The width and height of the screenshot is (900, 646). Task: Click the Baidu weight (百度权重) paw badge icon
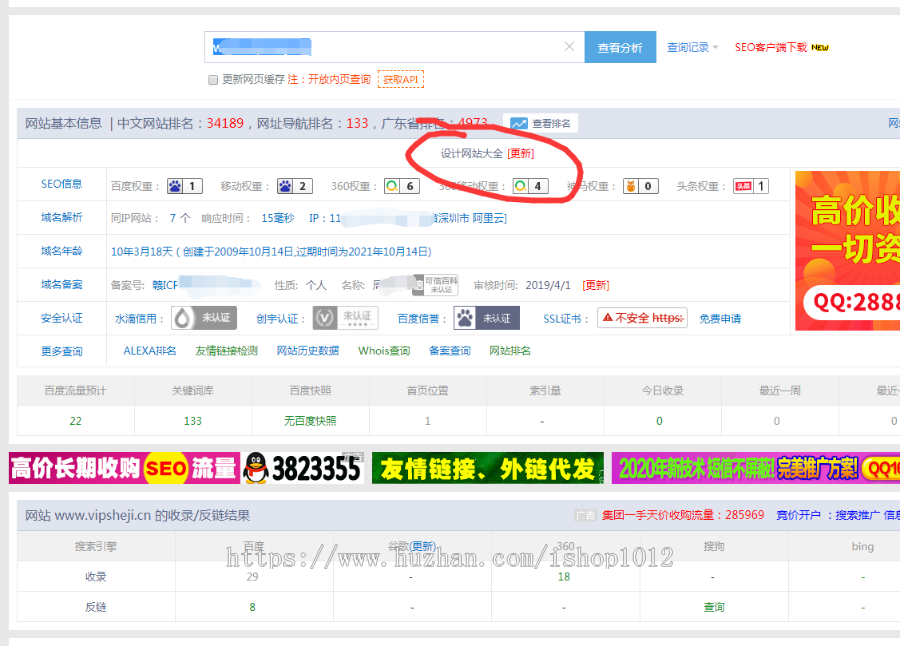click(x=177, y=185)
